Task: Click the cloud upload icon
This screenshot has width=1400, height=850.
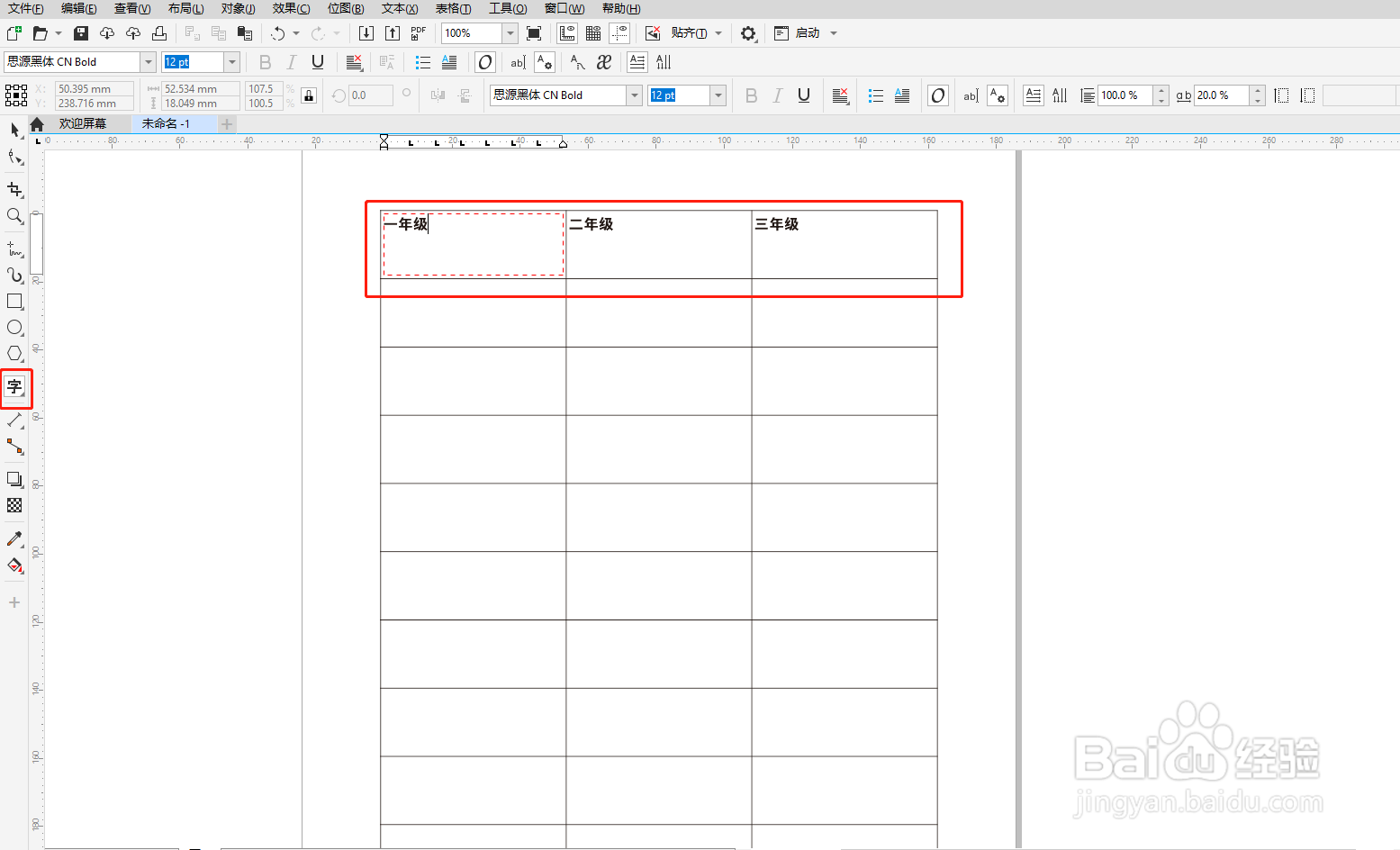Action: point(133,33)
